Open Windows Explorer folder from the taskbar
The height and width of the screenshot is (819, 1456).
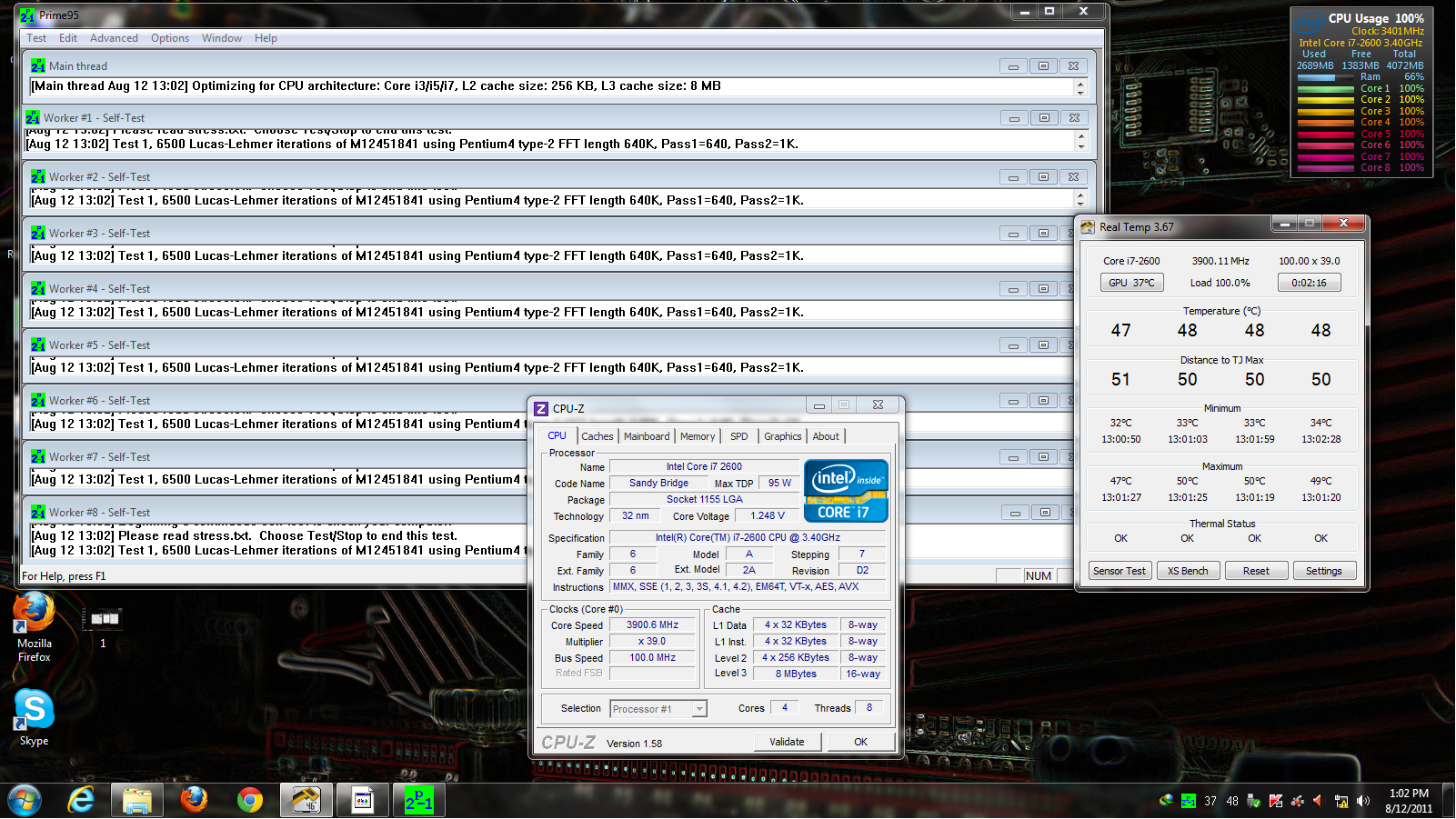tap(137, 801)
